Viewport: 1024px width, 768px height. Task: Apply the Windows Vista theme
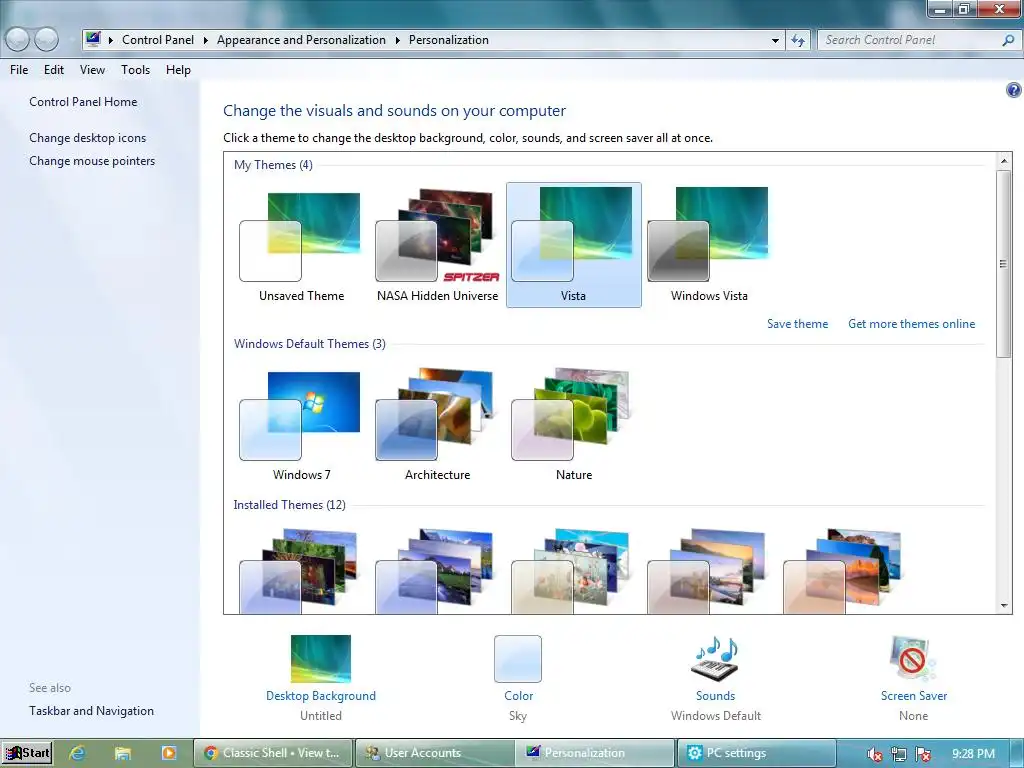coord(709,246)
